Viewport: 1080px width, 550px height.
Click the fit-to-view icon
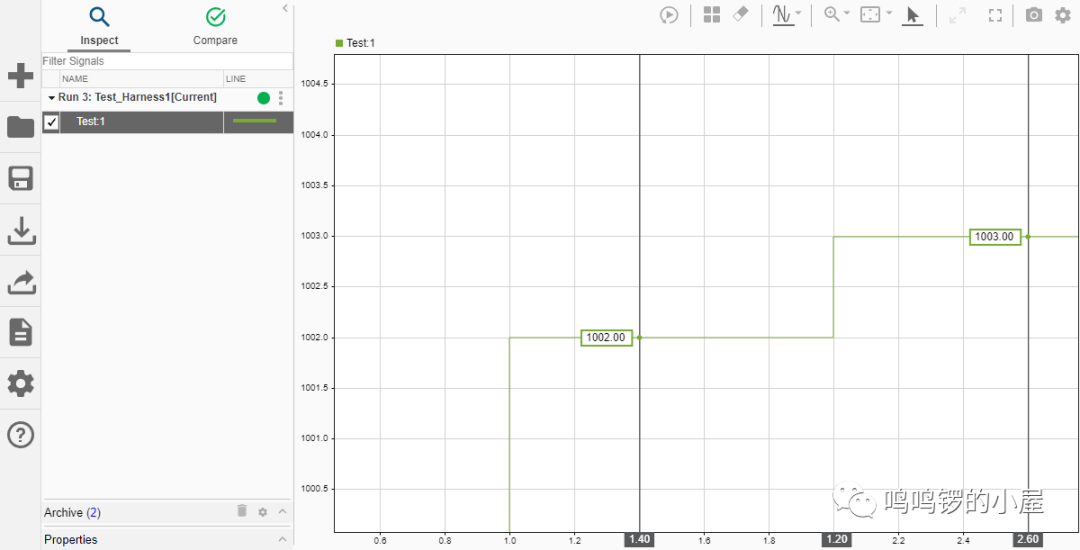coord(871,15)
